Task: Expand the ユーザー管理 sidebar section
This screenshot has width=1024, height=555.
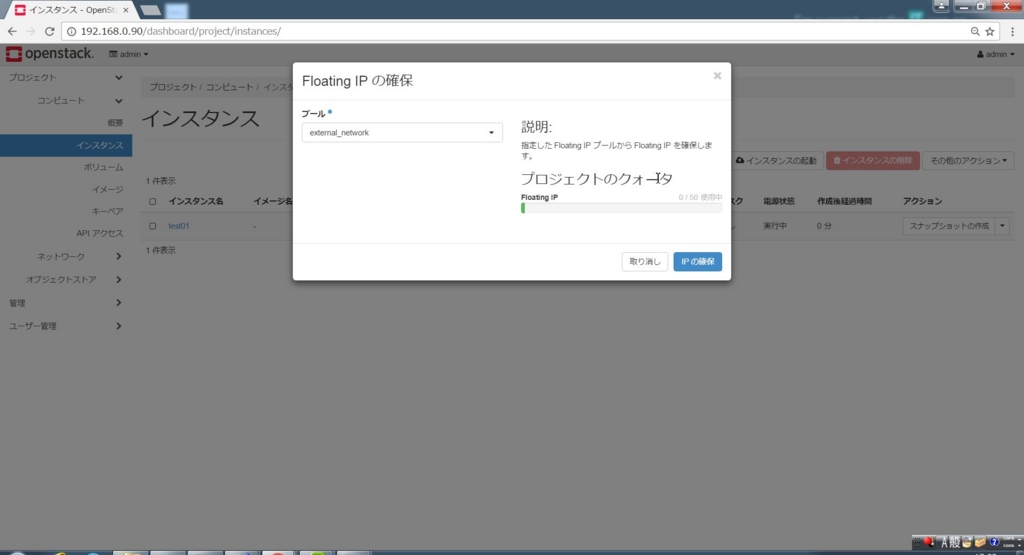Action: (x=65, y=326)
